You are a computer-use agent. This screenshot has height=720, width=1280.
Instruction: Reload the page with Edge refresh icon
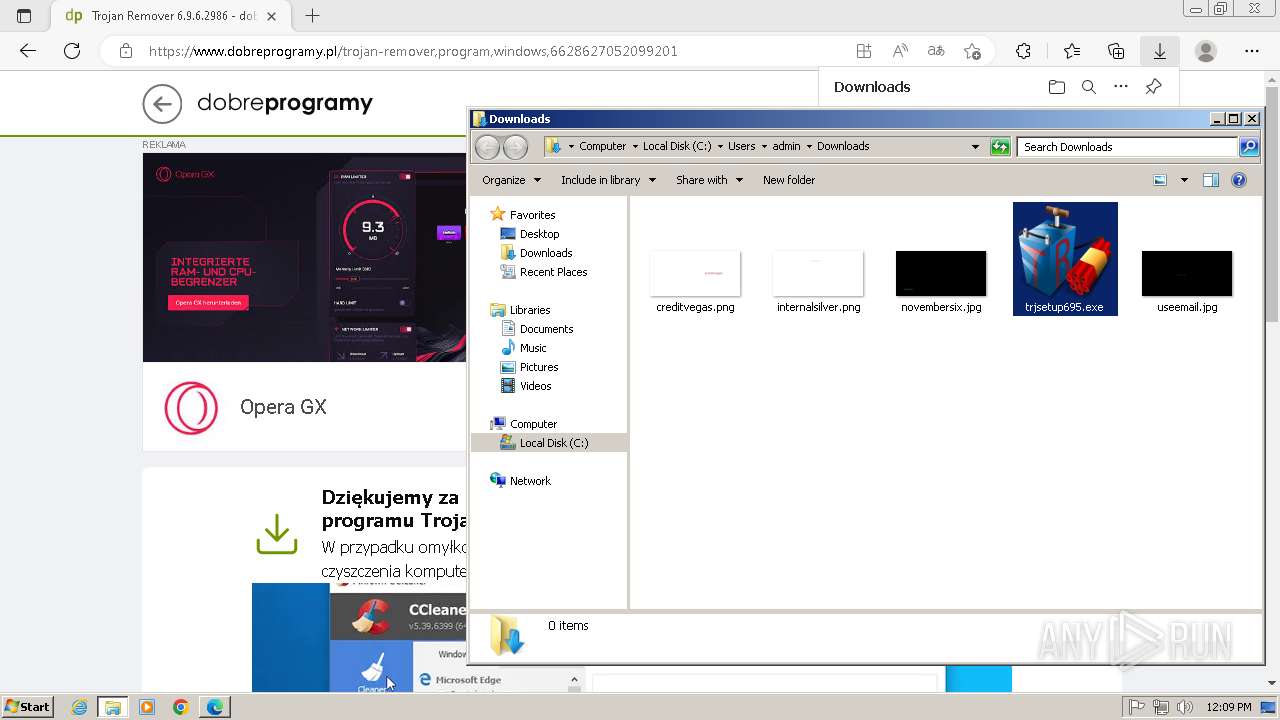(72, 51)
